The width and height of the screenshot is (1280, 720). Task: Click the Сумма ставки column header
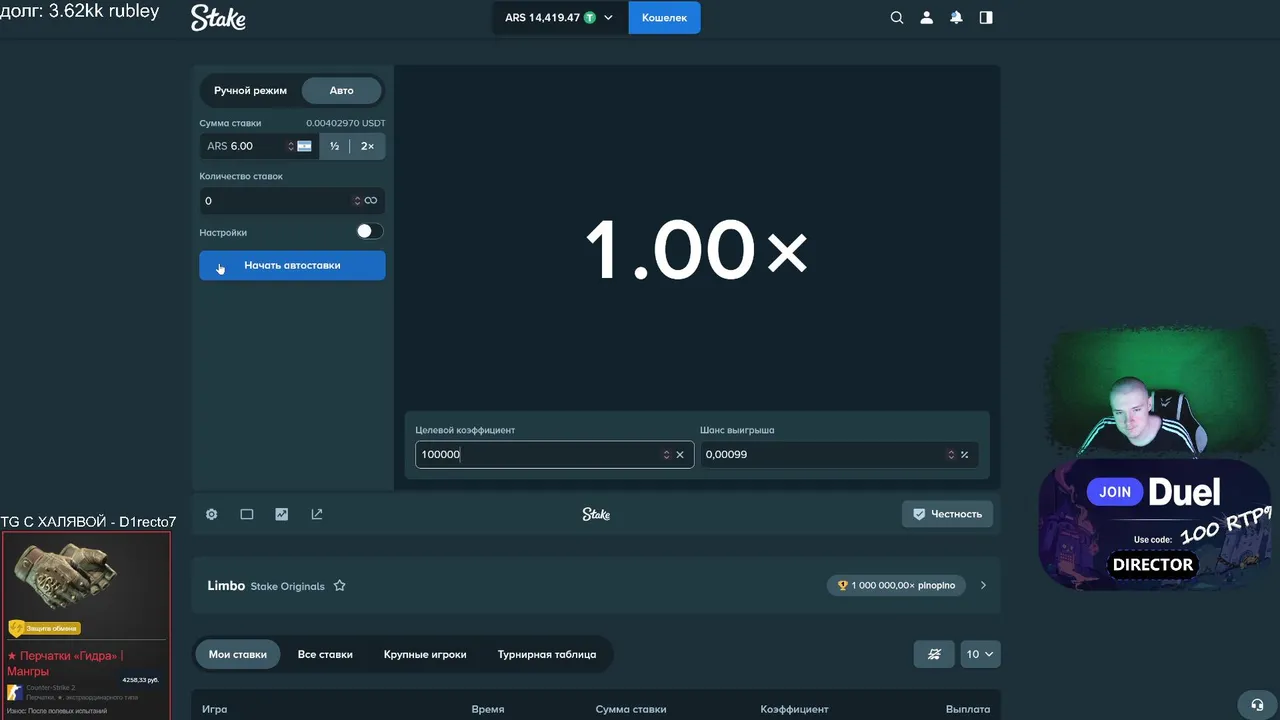(631, 709)
